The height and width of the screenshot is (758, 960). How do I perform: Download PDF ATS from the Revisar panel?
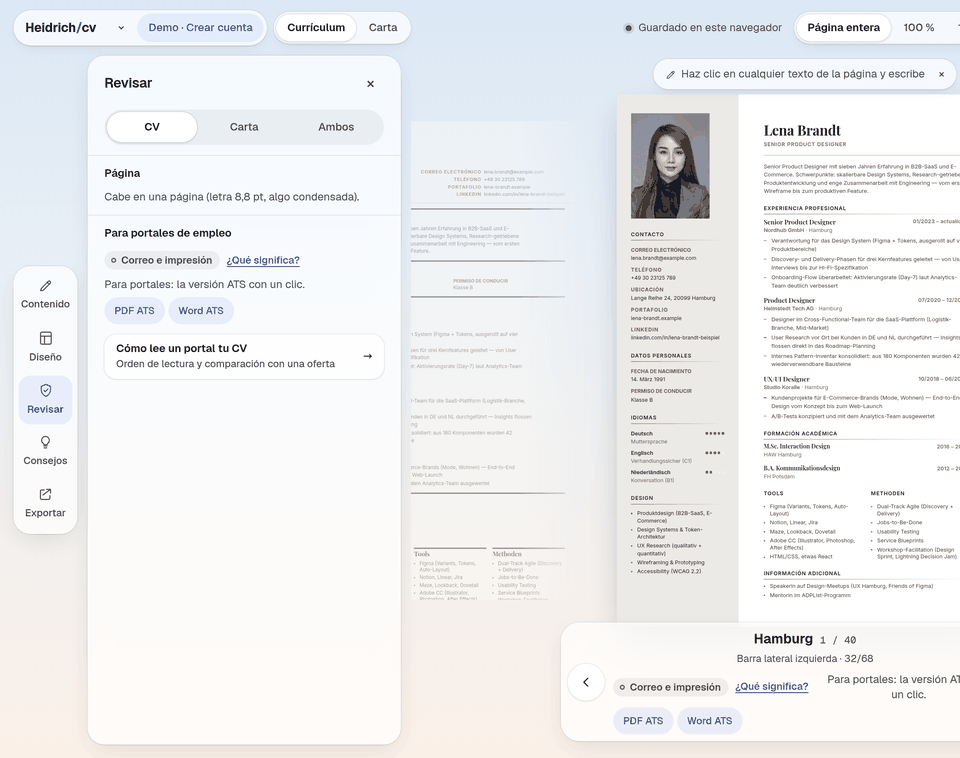134,310
